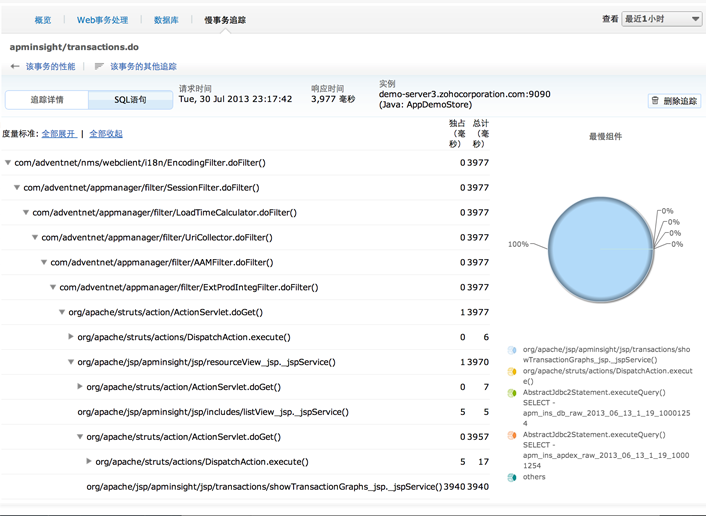Click the teal legend icon for others
The image size is (706, 524).
513,477
